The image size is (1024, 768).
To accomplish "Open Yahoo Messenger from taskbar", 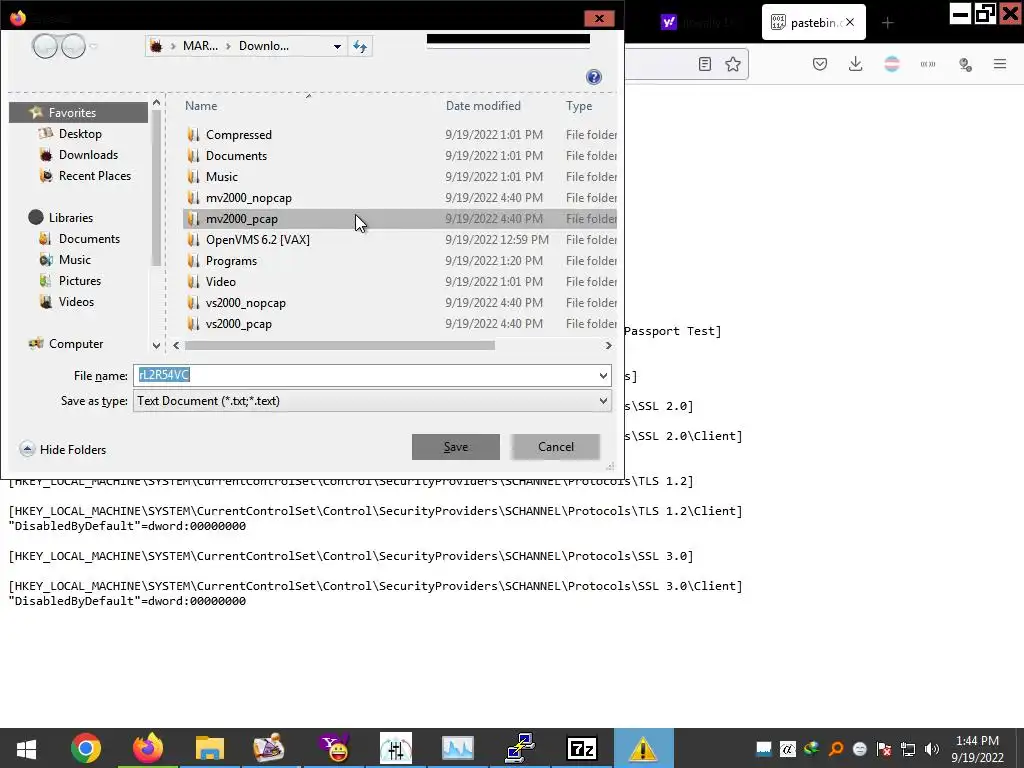I will point(335,748).
